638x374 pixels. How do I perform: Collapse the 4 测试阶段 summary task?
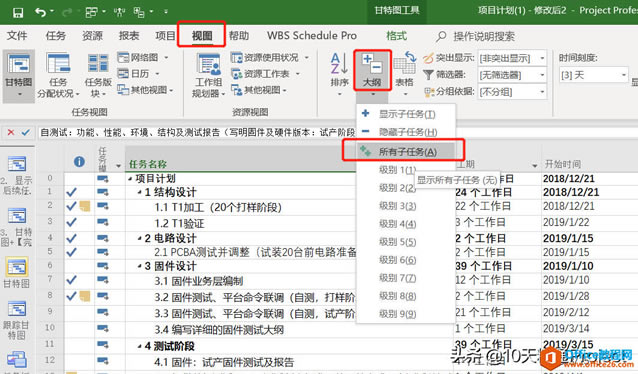pyautogui.click(x=139, y=346)
